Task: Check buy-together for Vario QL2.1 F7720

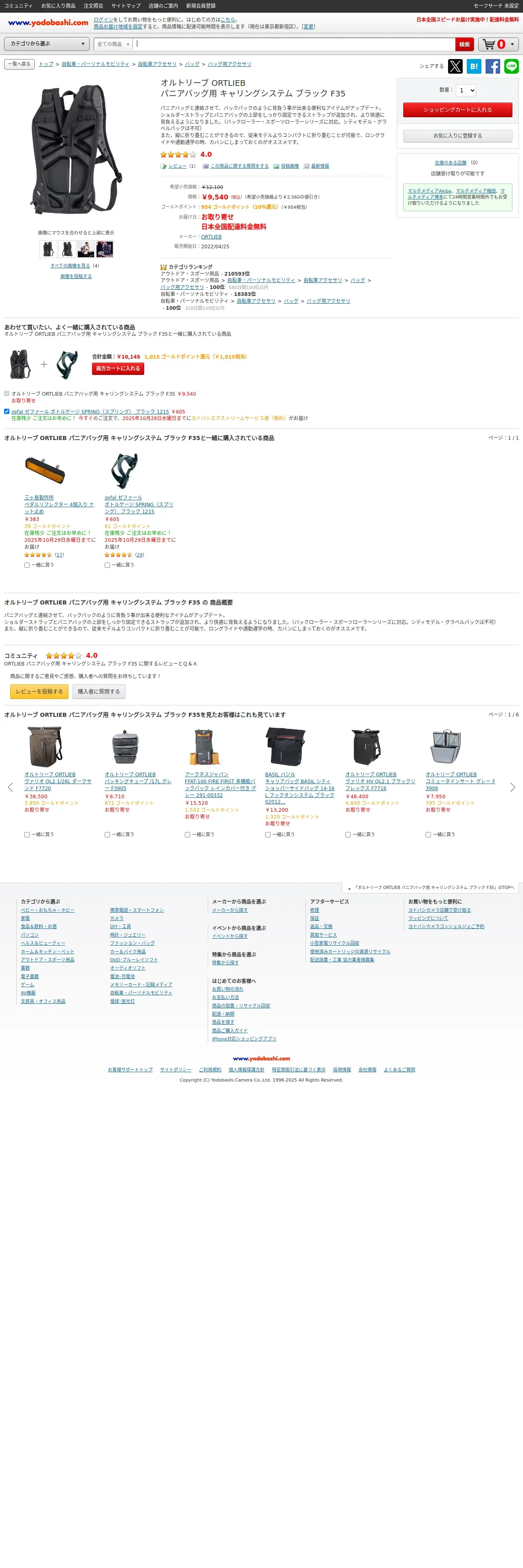Action: tap(27, 834)
